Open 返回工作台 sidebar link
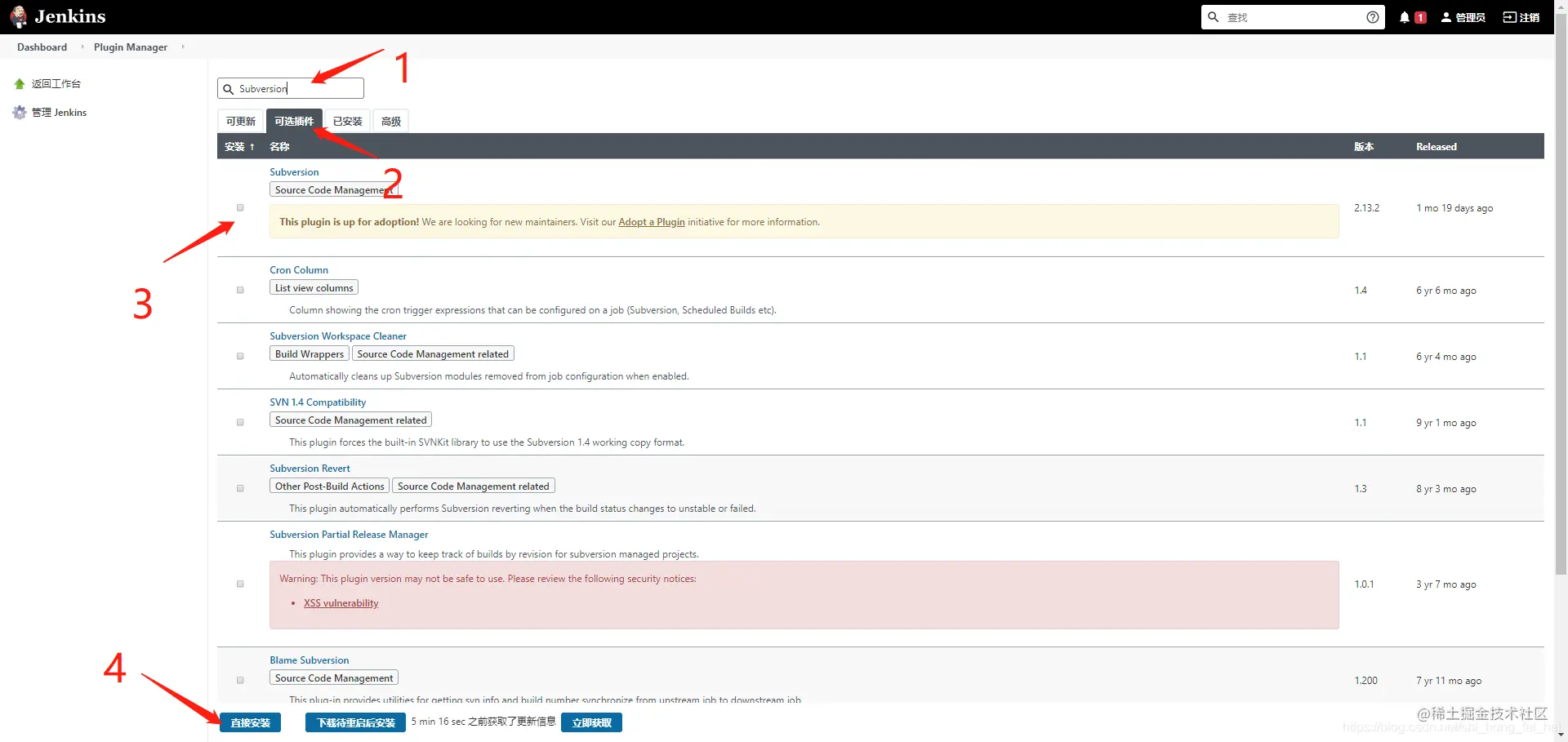Viewport: 1568px width, 742px height. (56, 84)
